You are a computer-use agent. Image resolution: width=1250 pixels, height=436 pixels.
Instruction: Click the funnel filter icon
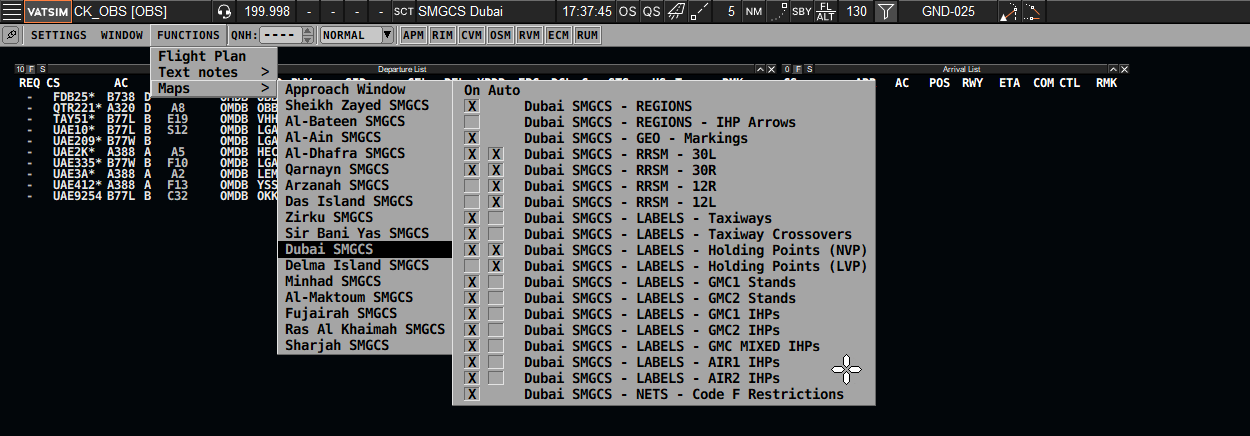(886, 11)
